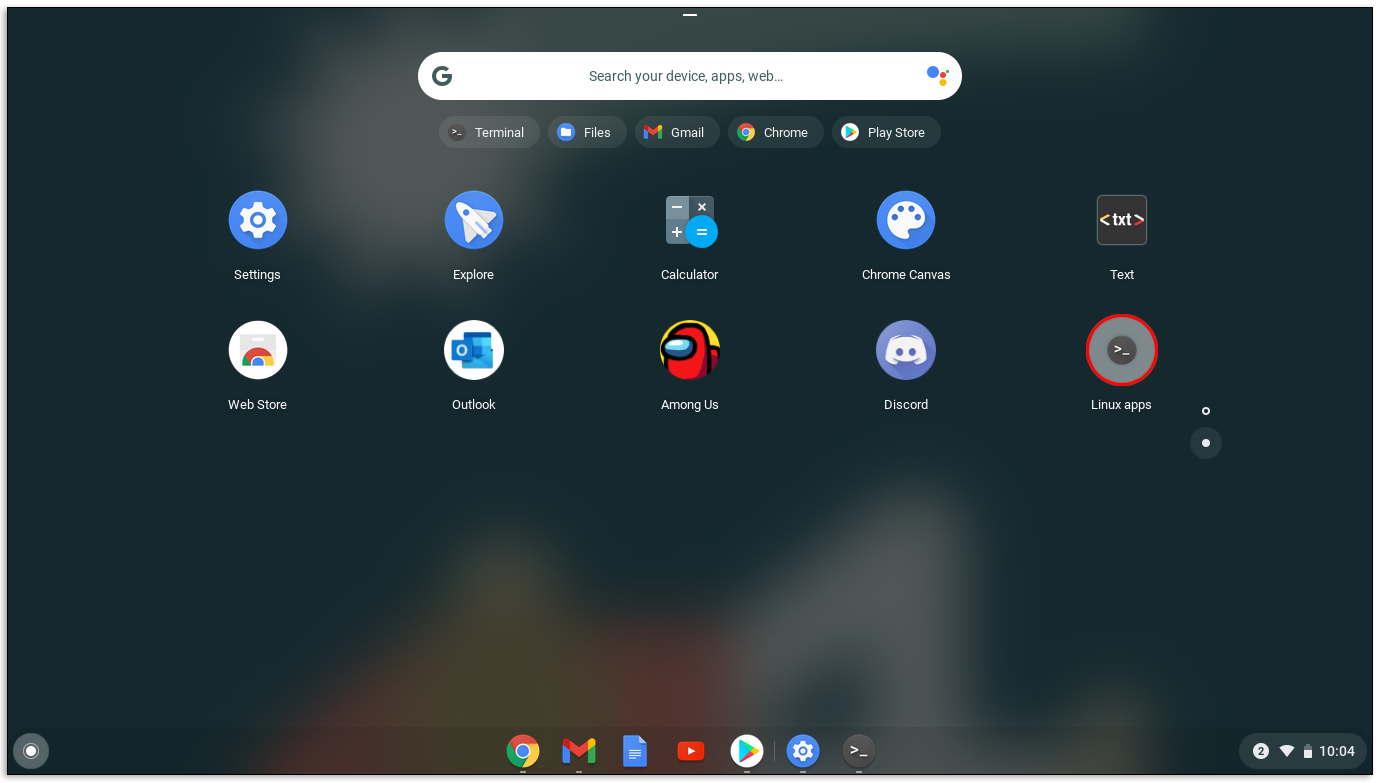Open the Web Store app
The image size is (1381, 783).
pyautogui.click(x=258, y=350)
